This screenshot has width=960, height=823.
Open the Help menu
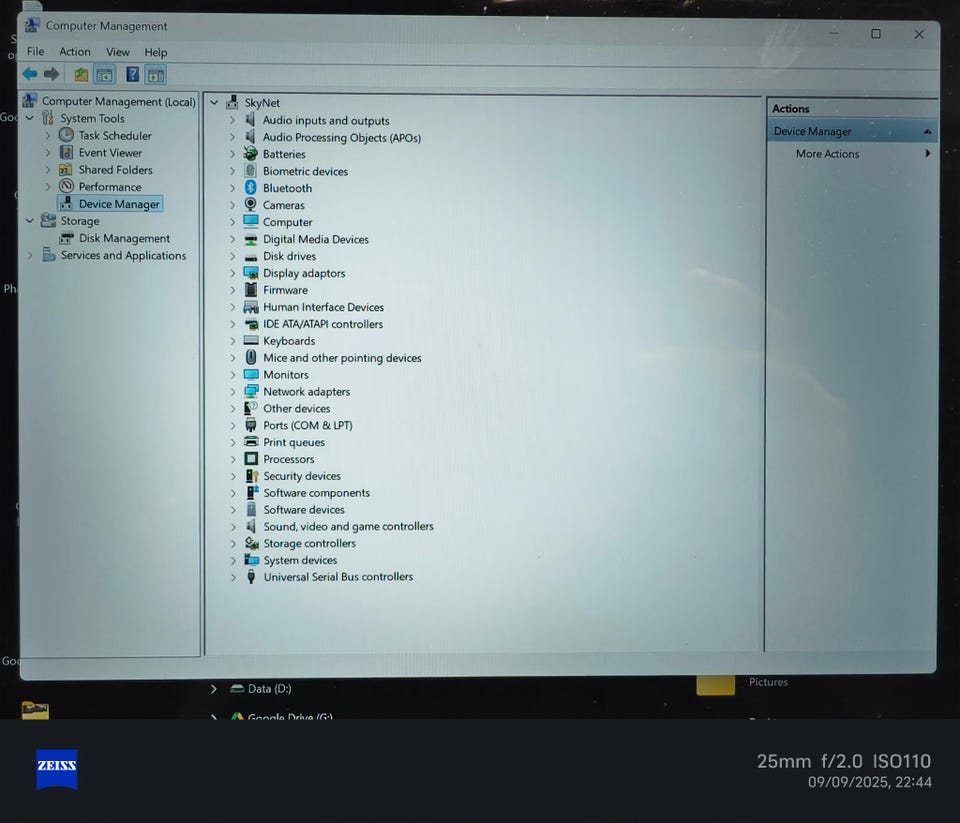pyautogui.click(x=156, y=53)
